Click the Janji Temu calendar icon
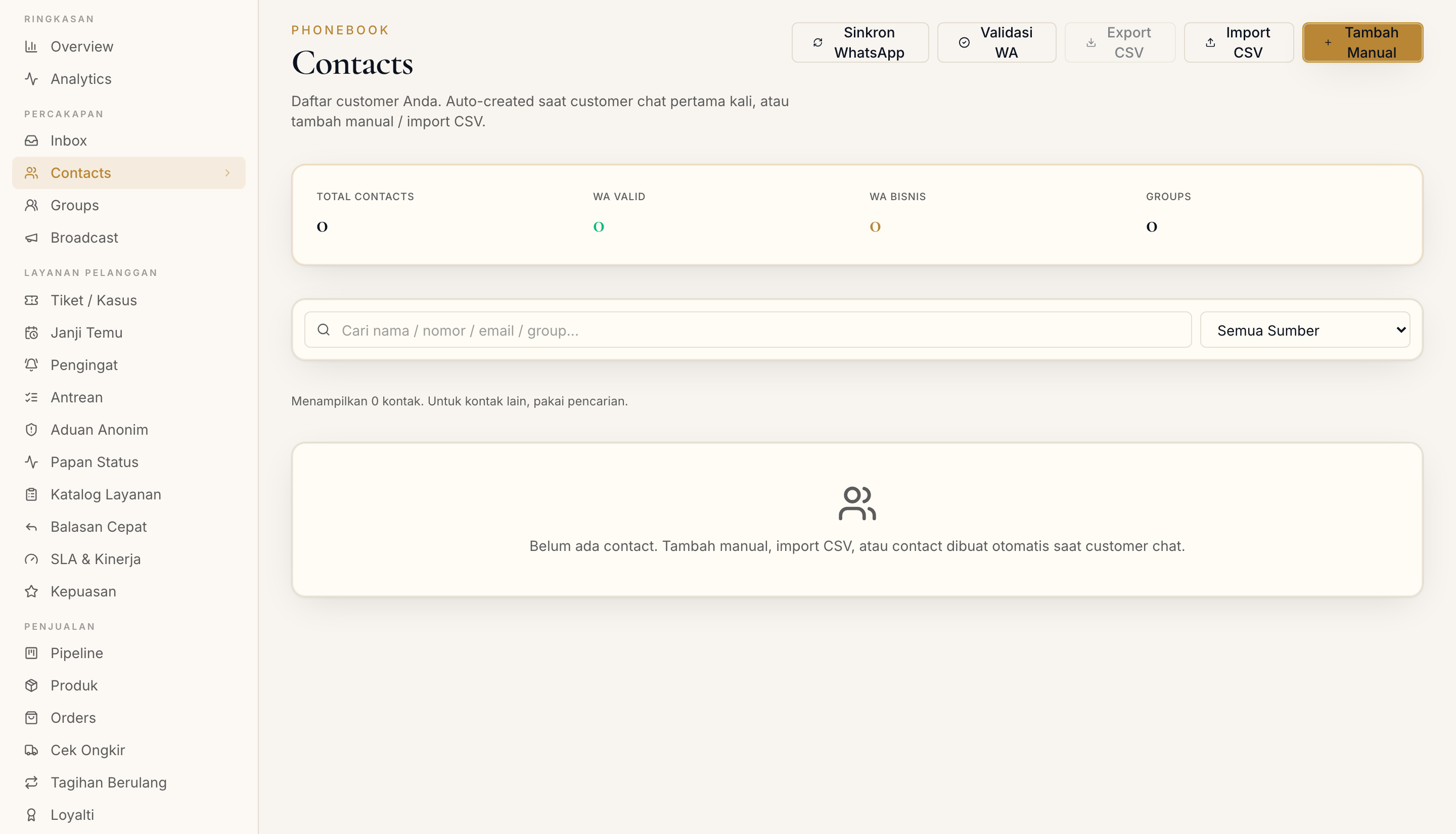 (31, 333)
